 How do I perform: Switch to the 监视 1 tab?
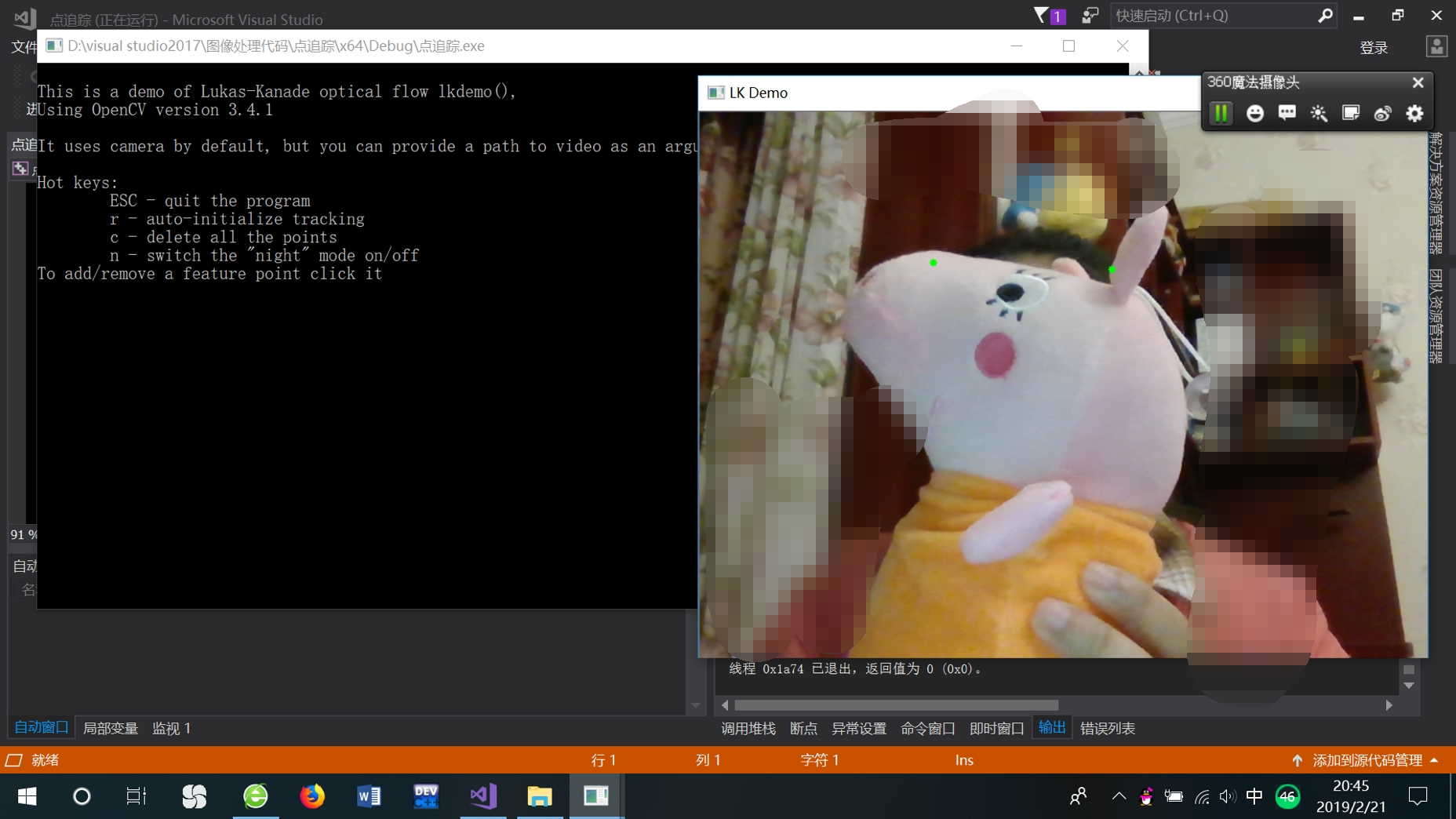(x=171, y=728)
